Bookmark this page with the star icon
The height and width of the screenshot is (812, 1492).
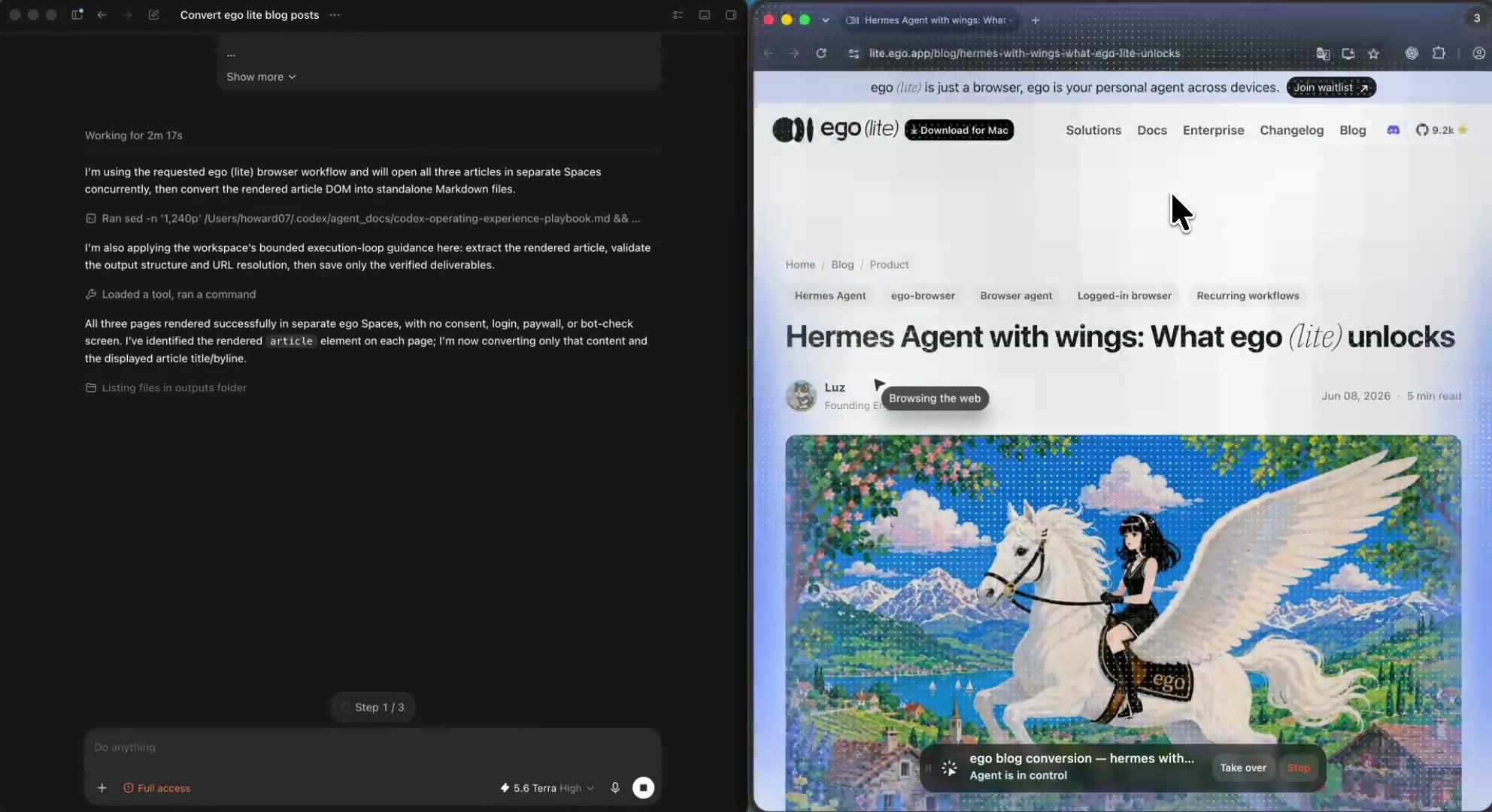(x=1374, y=53)
